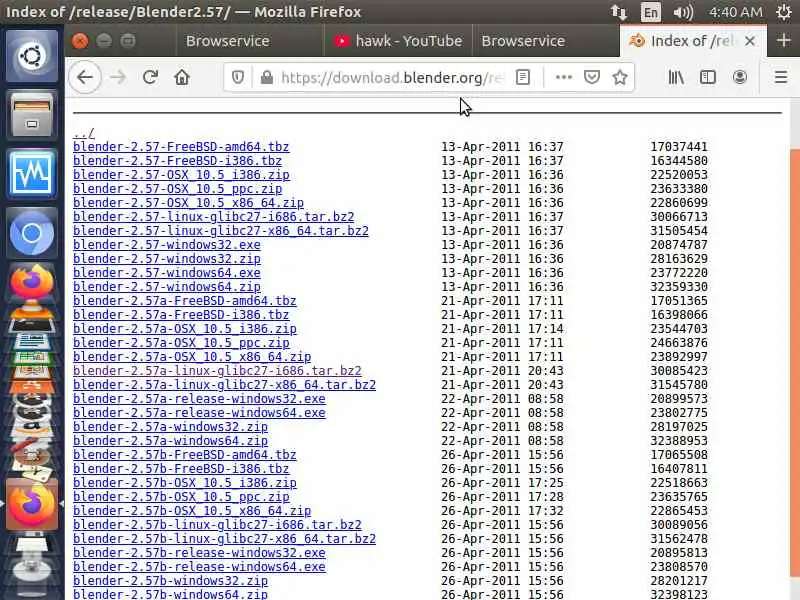Open visited blender-2.57a-linux-glibc27-i686.tar.bz2 link
This screenshot has height=600, width=800.
[x=217, y=371]
